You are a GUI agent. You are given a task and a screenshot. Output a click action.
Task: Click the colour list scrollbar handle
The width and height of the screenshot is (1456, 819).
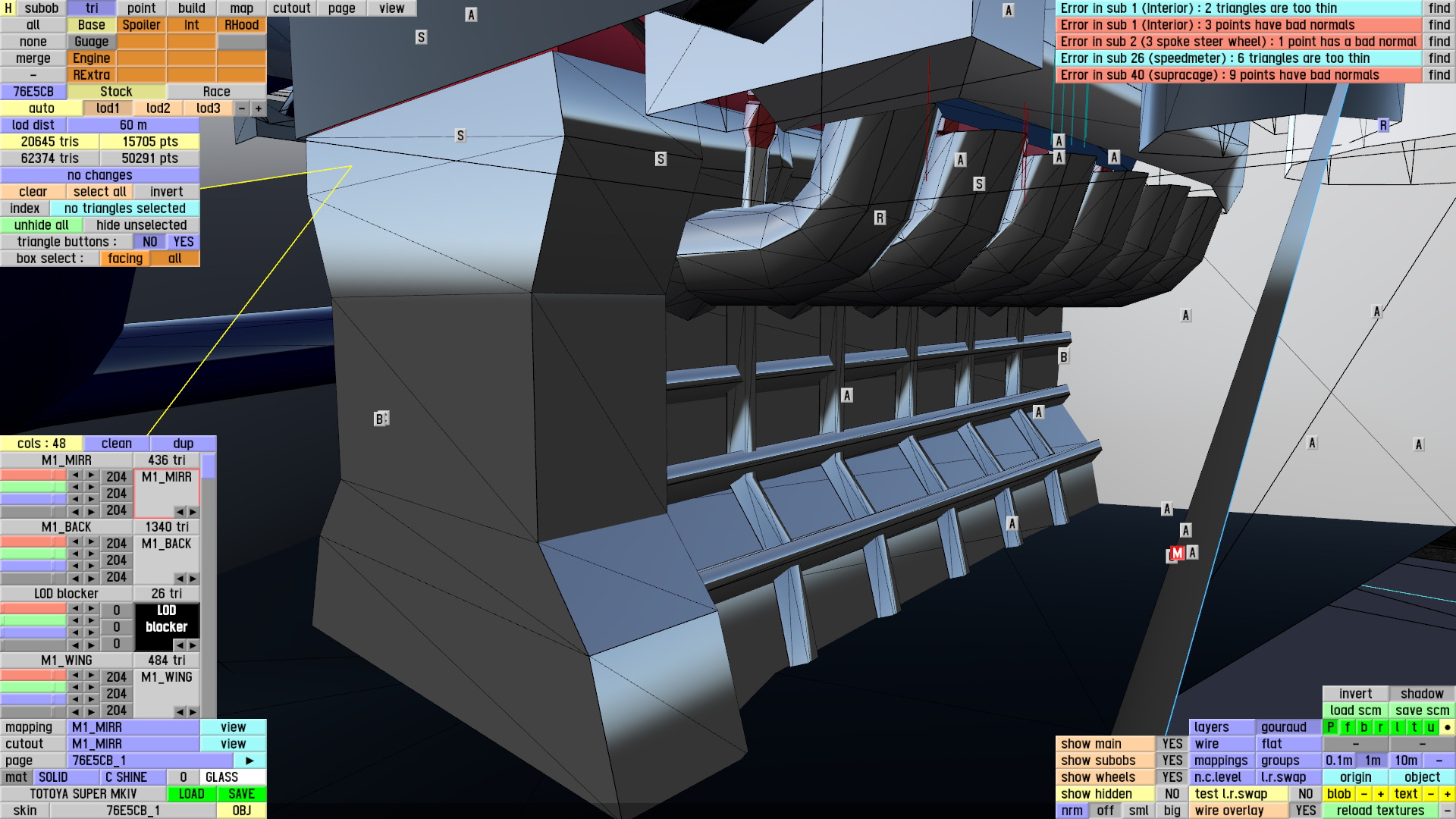click(x=209, y=466)
